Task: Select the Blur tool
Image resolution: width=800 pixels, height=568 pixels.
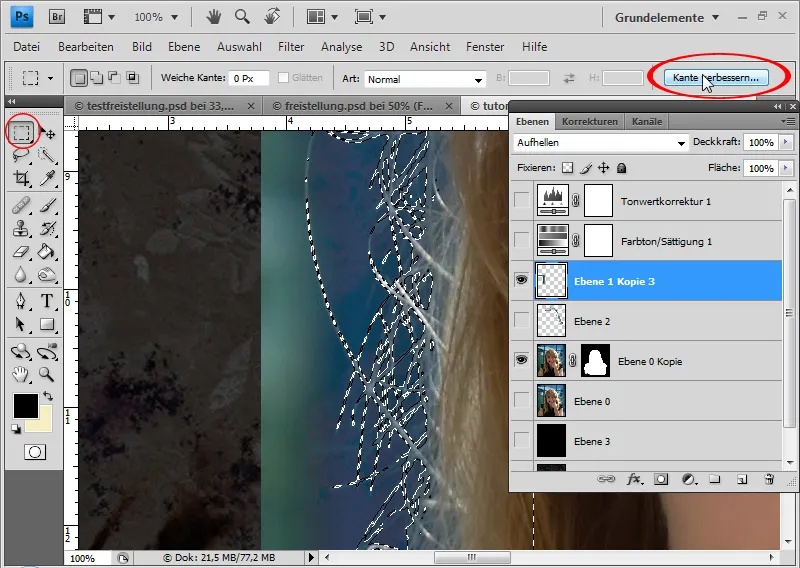Action: (21, 274)
